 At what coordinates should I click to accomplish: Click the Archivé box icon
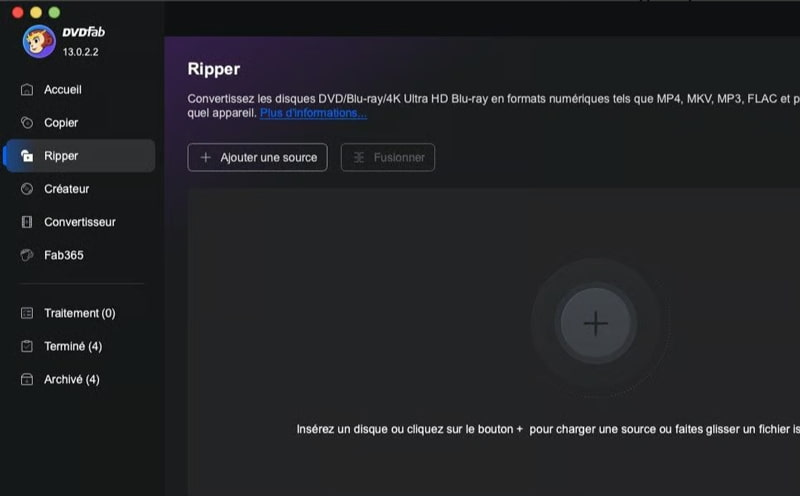coord(27,379)
